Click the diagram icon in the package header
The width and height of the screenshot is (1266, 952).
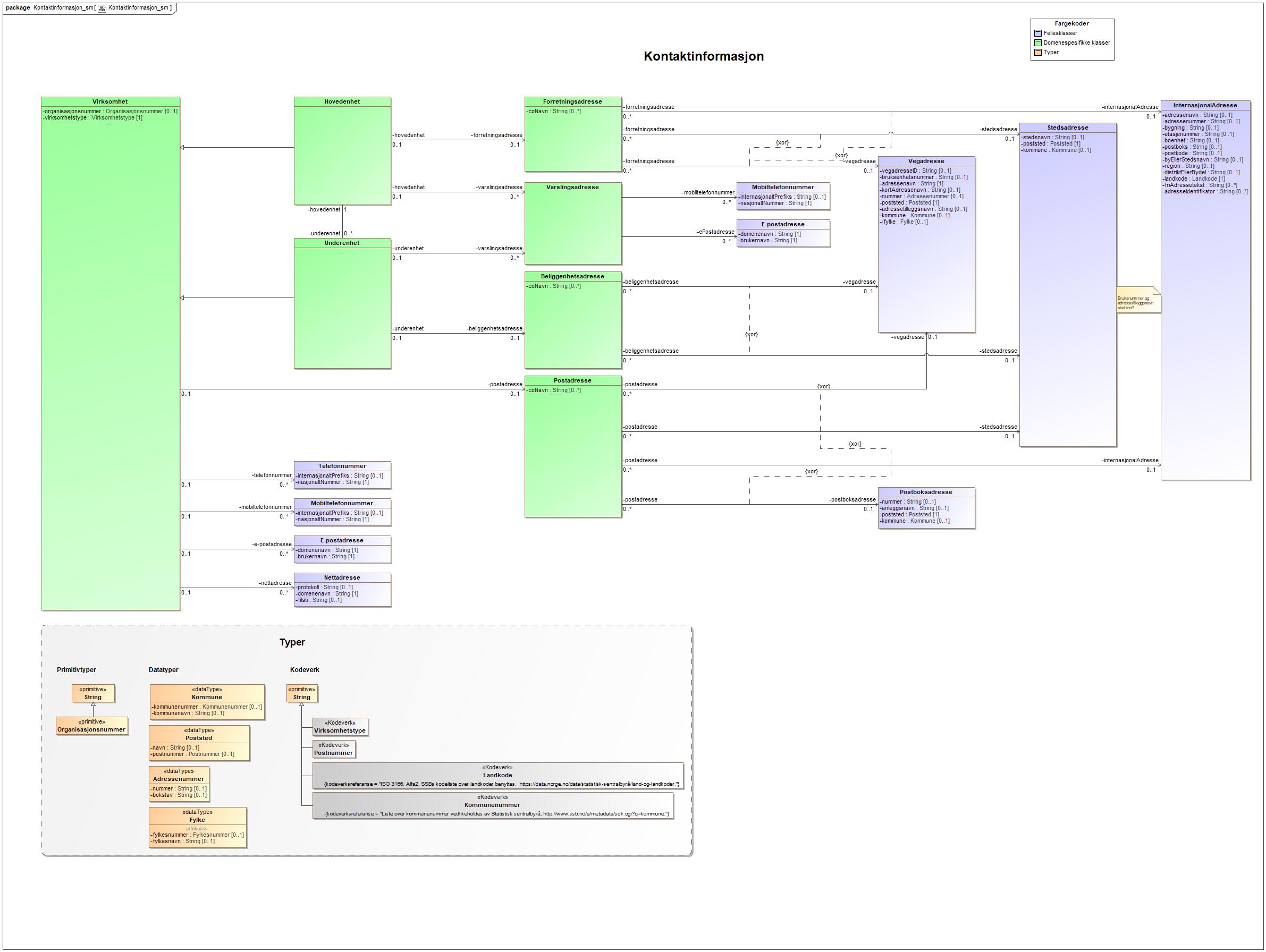click(102, 8)
